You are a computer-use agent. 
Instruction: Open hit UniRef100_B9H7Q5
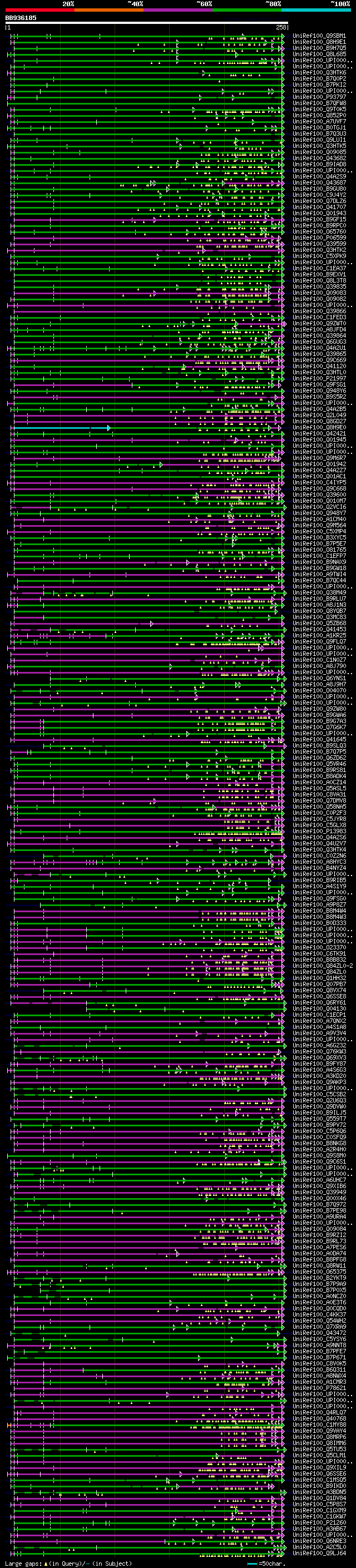[319, 48]
